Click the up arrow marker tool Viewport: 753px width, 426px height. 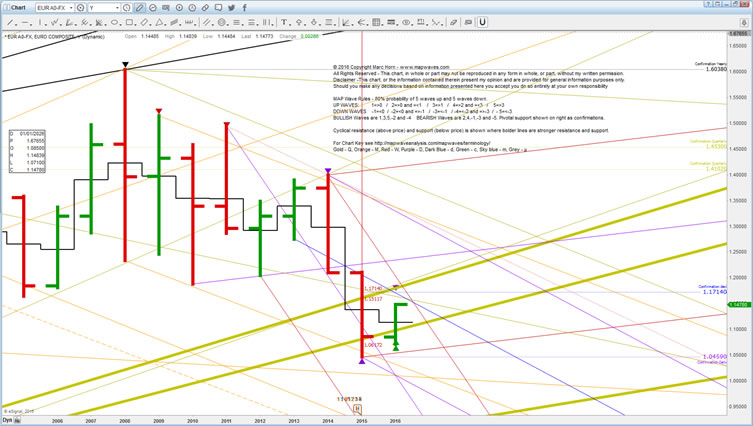pos(299,21)
